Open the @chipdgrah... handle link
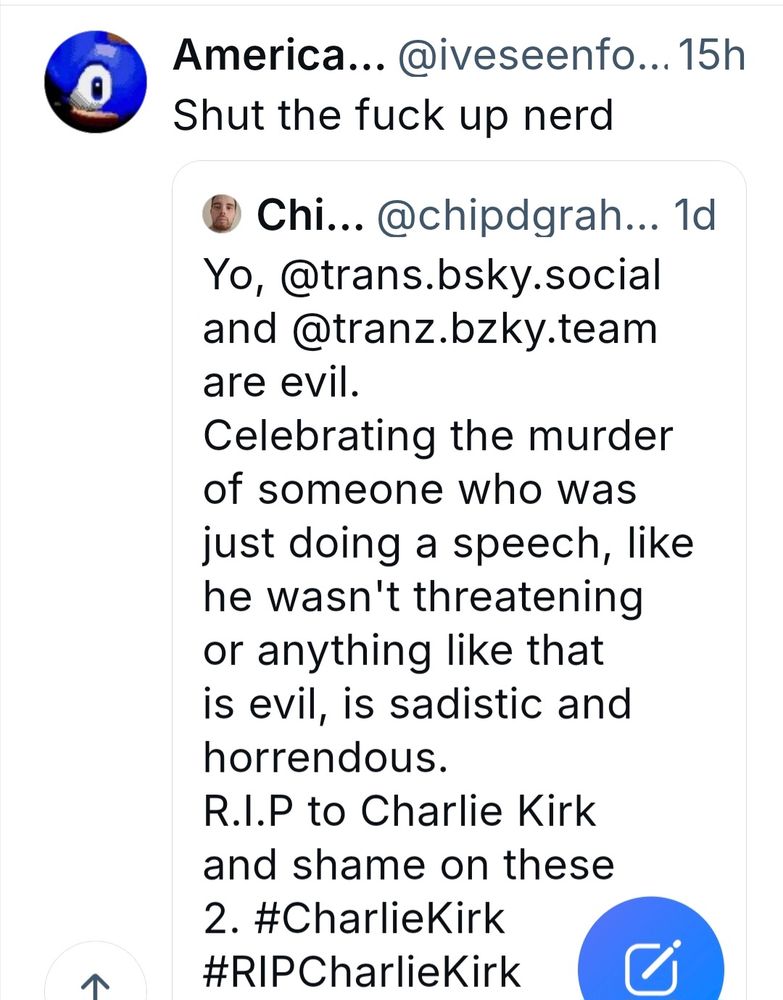The width and height of the screenshot is (783, 1000). (x=515, y=216)
